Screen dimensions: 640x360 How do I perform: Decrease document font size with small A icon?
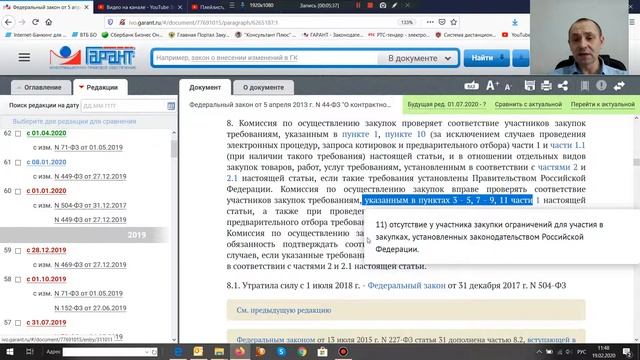(508, 87)
